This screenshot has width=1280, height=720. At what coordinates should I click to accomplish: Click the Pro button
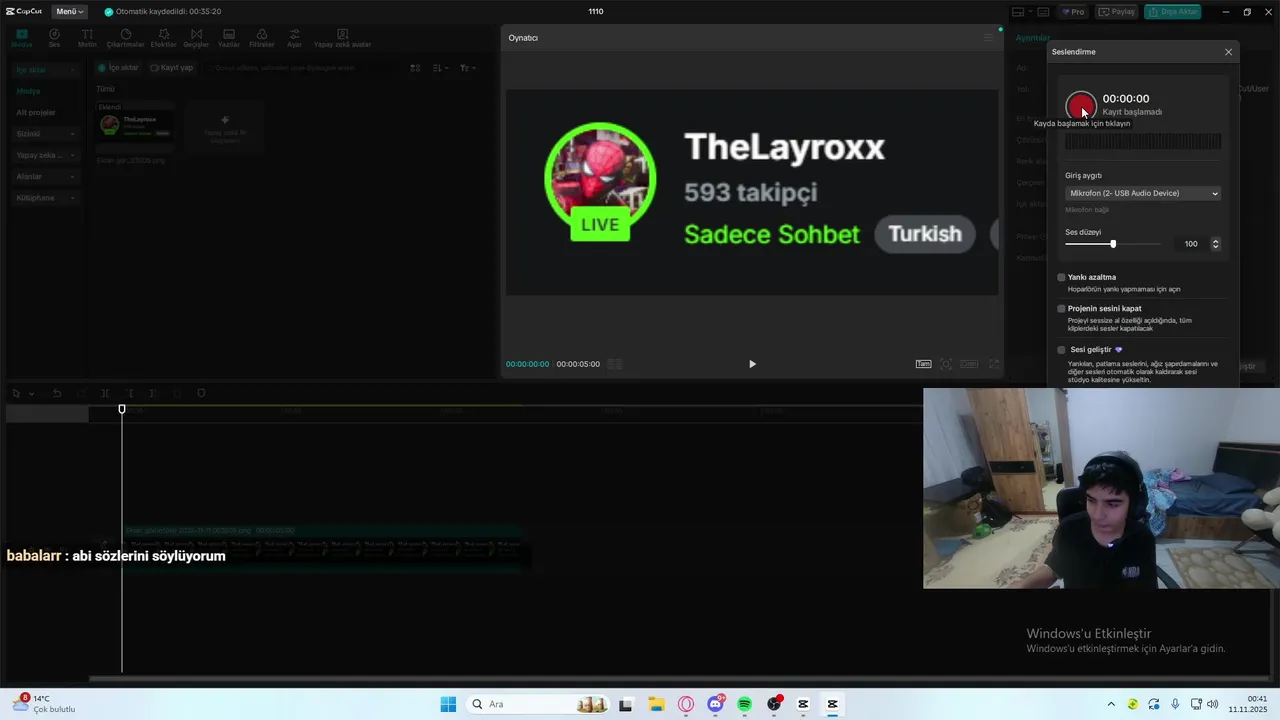[x=1074, y=12]
